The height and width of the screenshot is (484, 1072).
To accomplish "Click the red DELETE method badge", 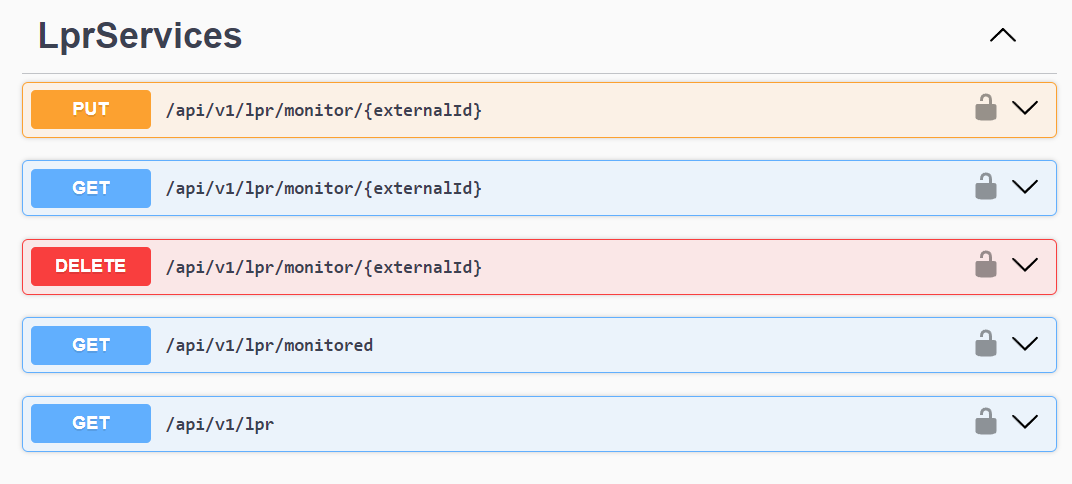I will [x=91, y=267].
